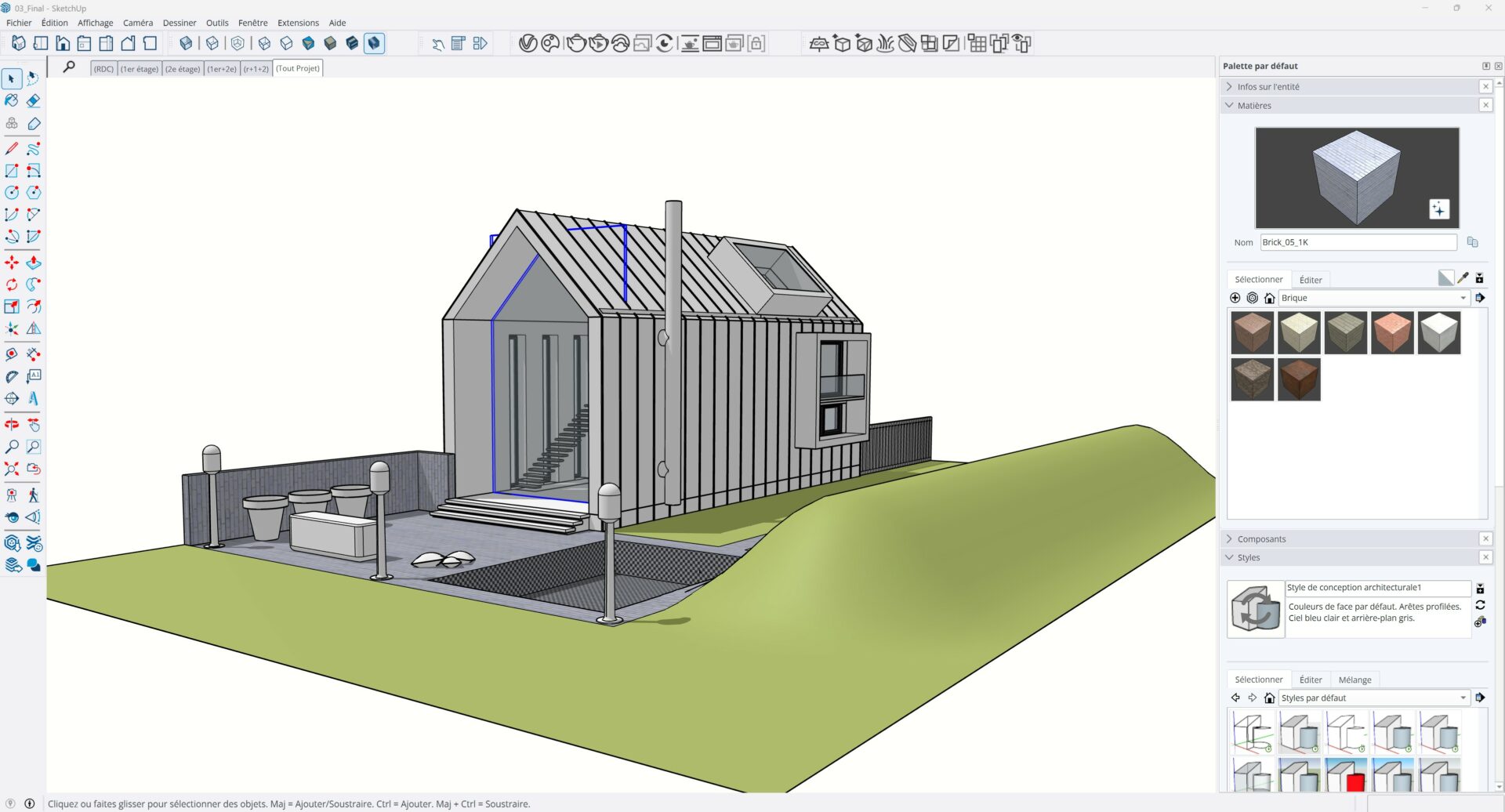Open the Mélange tab in Styles
1505x812 pixels.
1354,680
